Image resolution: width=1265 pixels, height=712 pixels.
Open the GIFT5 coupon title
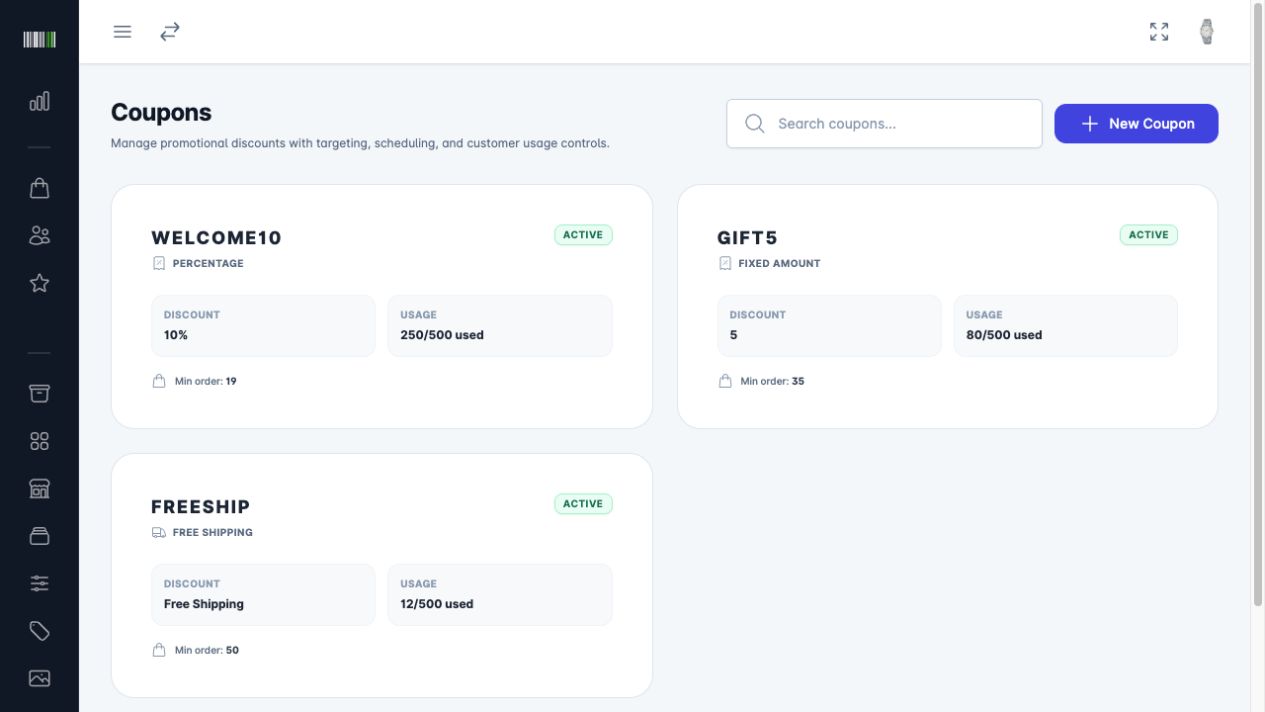(x=747, y=238)
